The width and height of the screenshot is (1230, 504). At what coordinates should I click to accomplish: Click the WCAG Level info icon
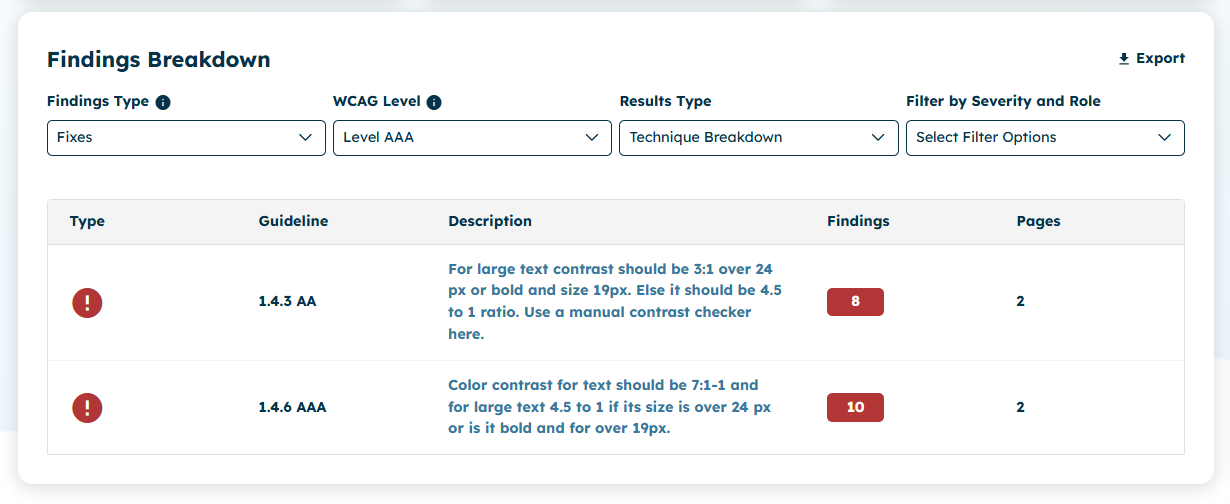[434, 102]
